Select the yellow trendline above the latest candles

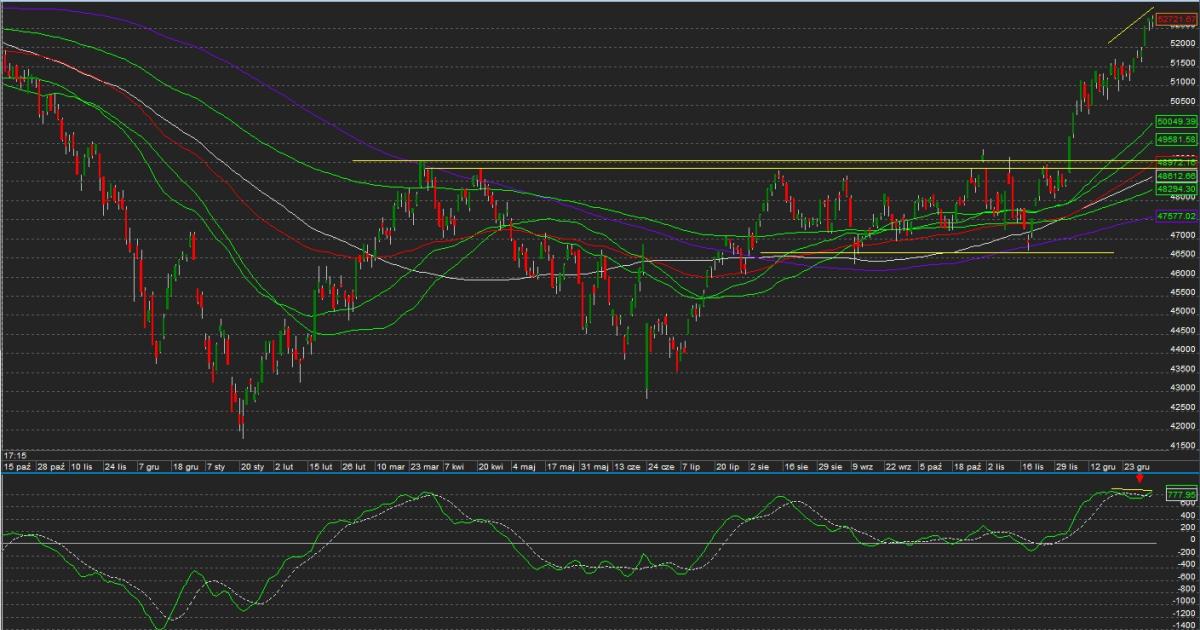1131,27
